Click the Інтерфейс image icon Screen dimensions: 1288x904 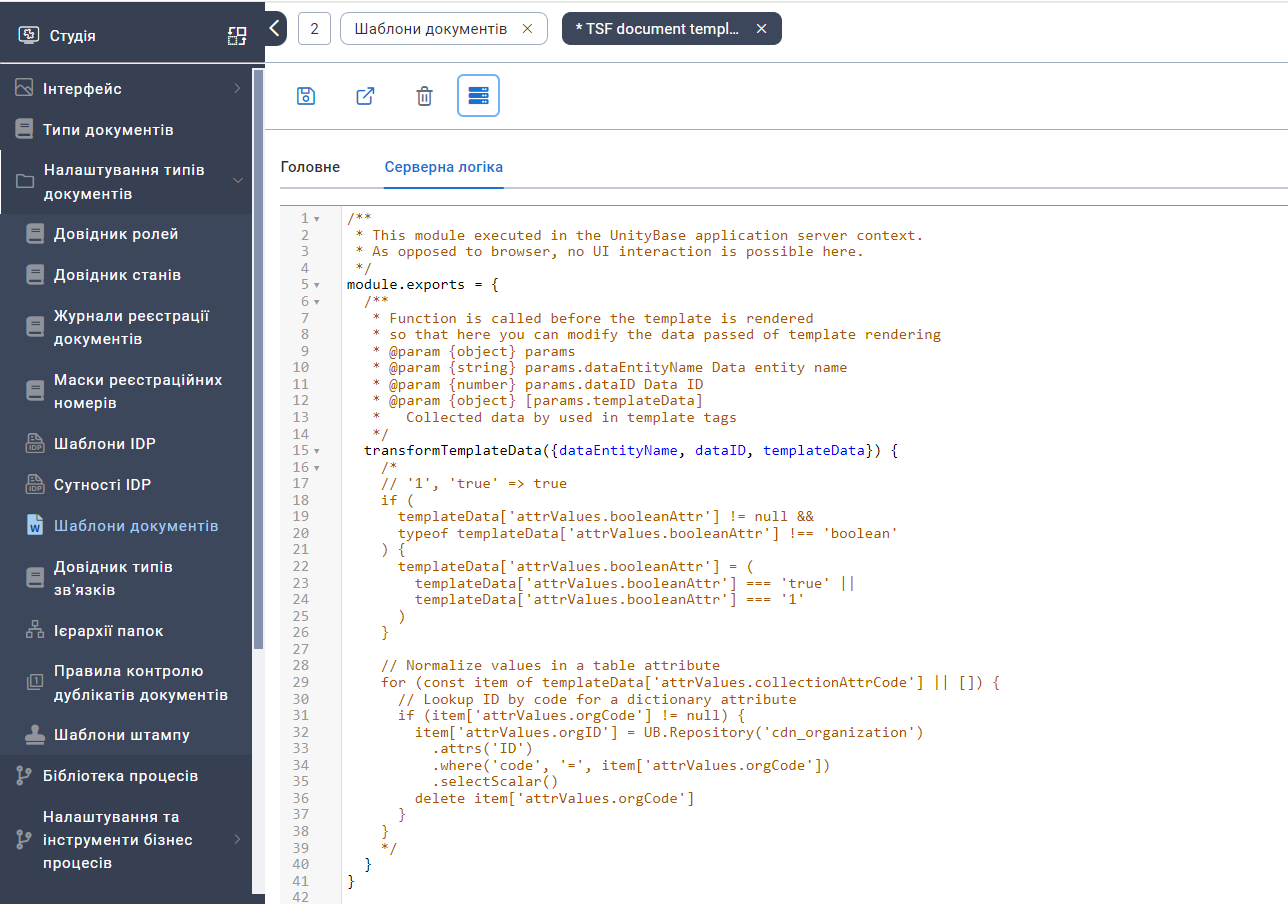(24, 89)
